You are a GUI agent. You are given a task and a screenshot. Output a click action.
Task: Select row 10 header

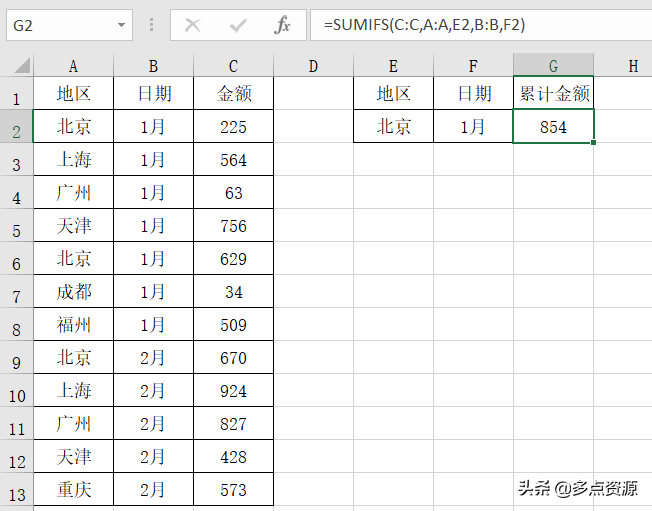pyautogui.click(x=16, y=390)
